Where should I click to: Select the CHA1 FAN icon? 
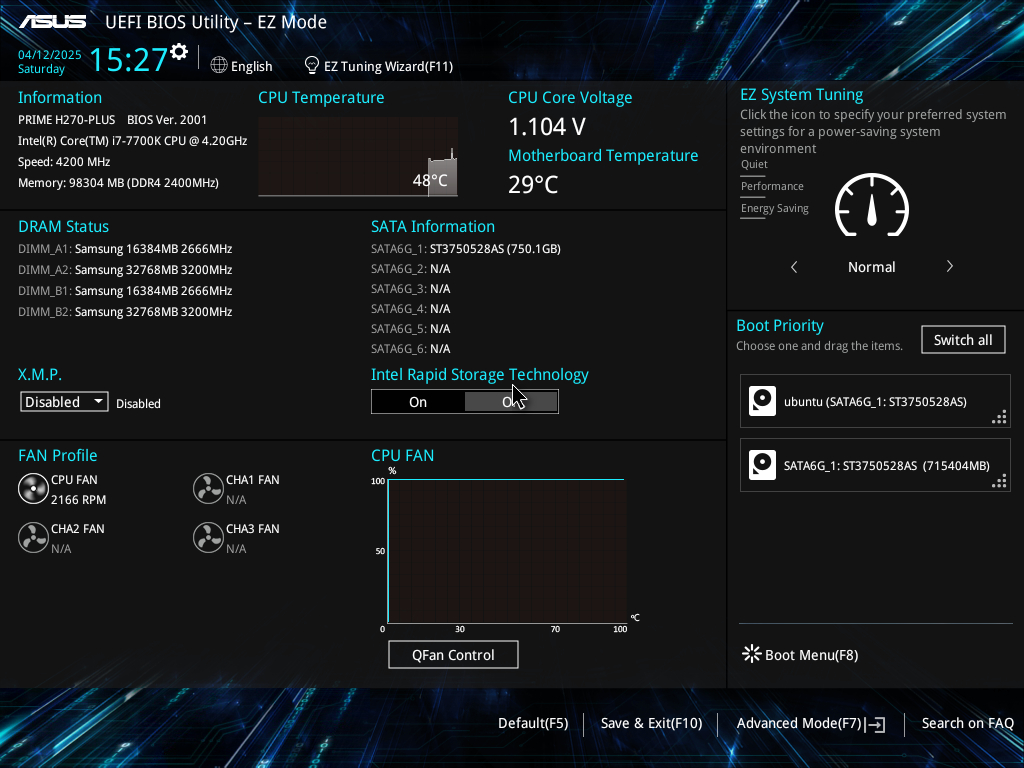208,488
